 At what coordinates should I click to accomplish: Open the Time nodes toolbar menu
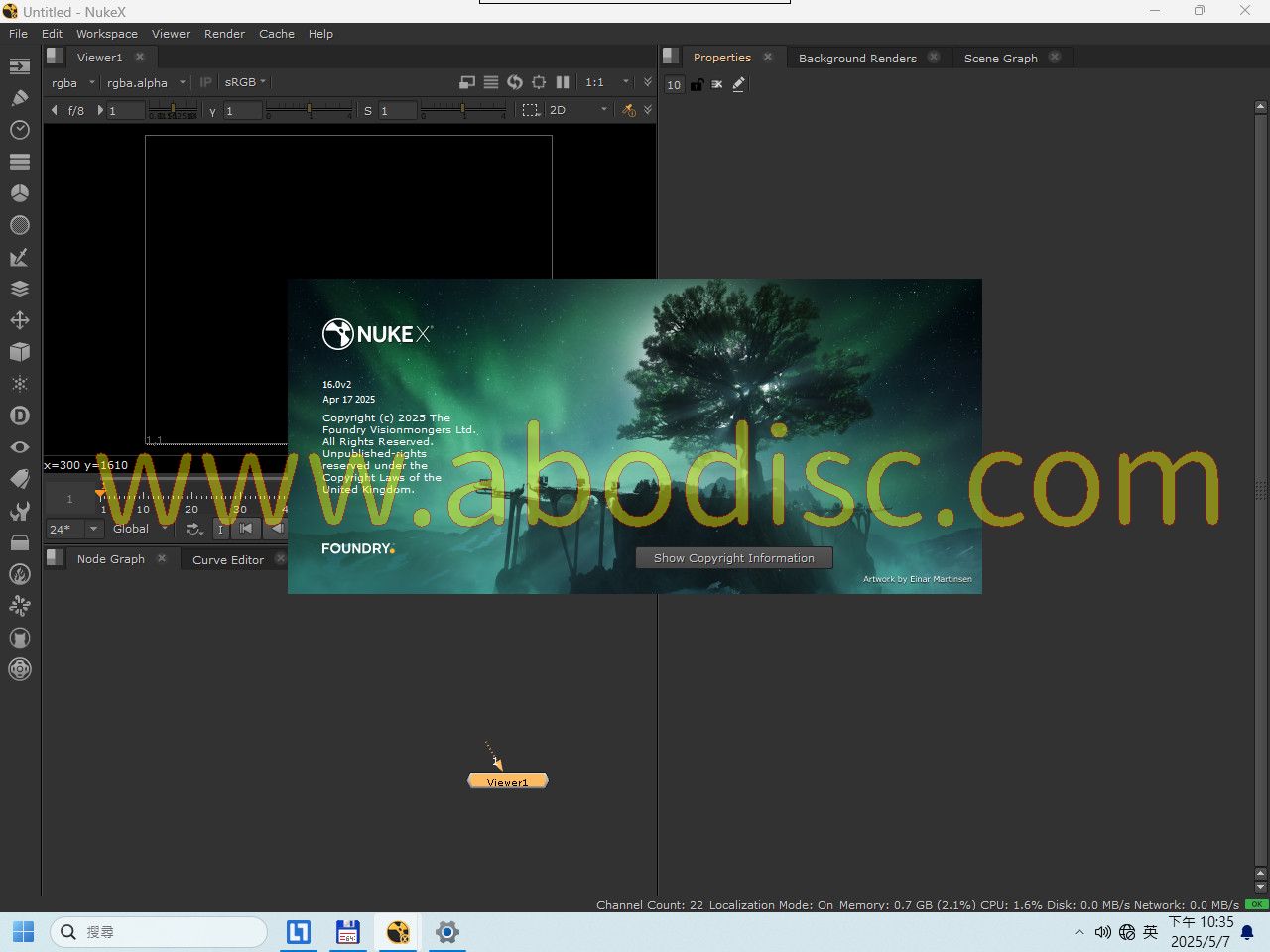(x=20, y=130)
